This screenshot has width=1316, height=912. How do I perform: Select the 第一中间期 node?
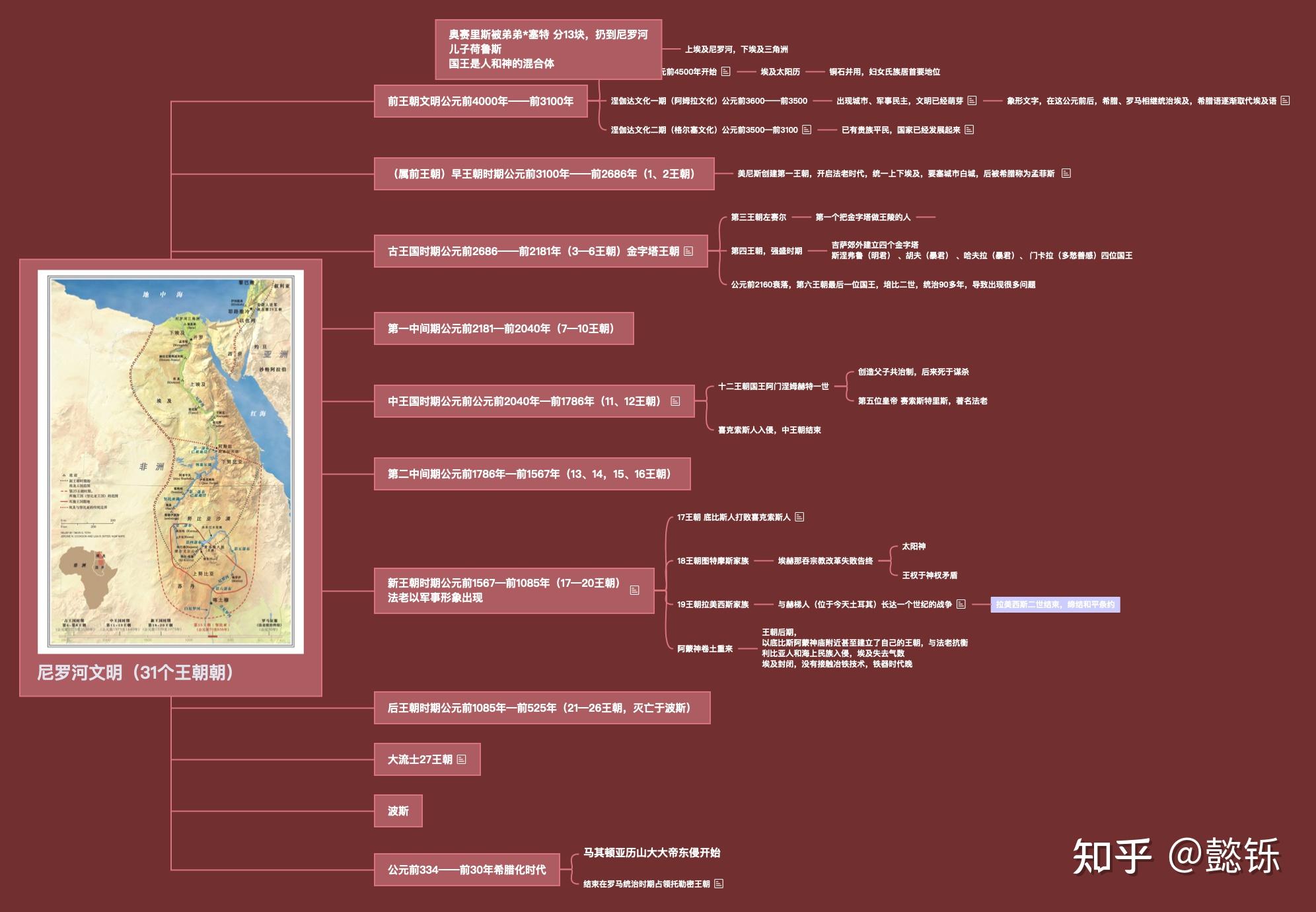(504, 328)
